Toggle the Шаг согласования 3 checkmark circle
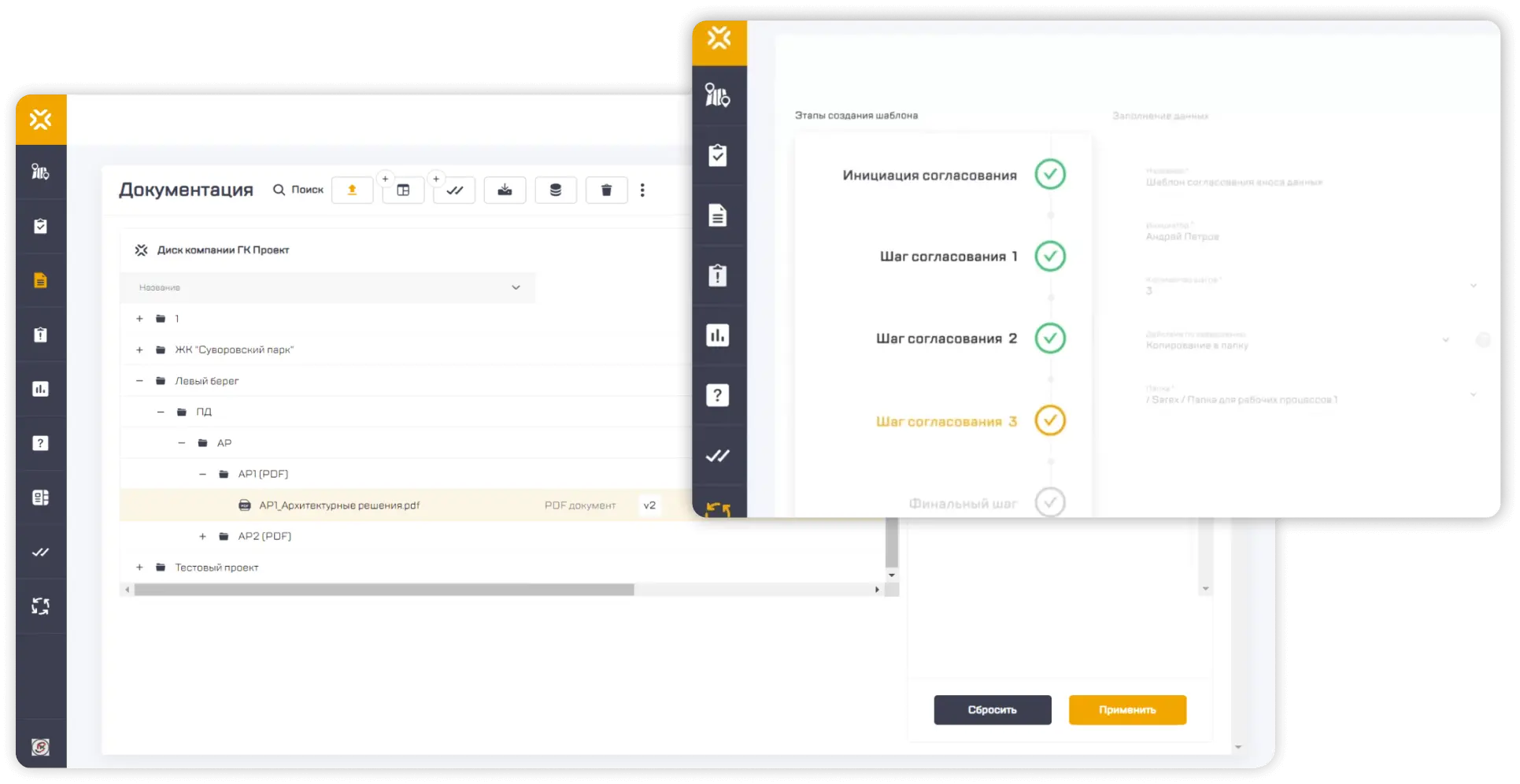The image size is (1520, 784). pos(1049,420)
